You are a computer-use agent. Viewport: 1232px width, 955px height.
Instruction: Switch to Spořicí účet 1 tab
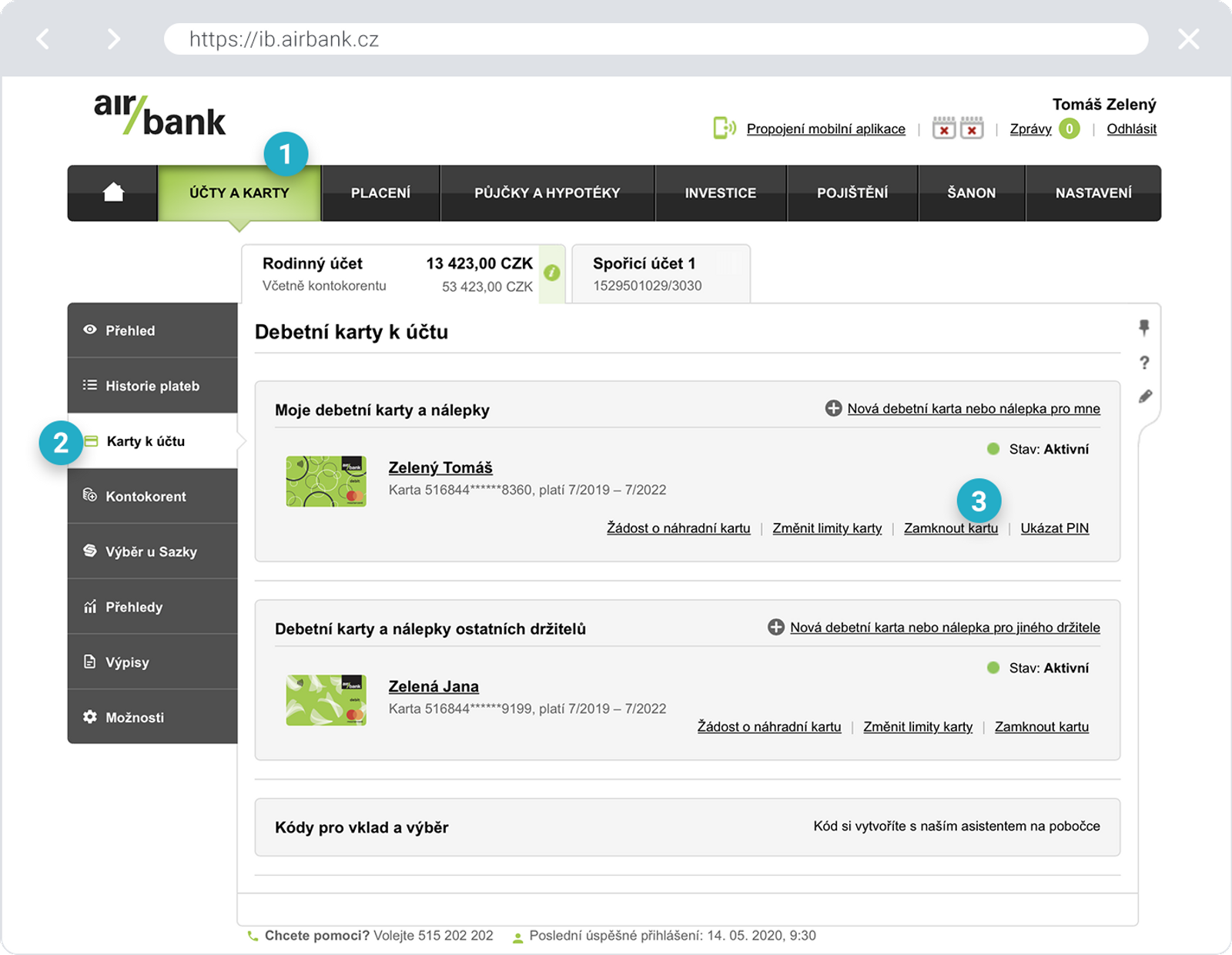coord(661,274)
